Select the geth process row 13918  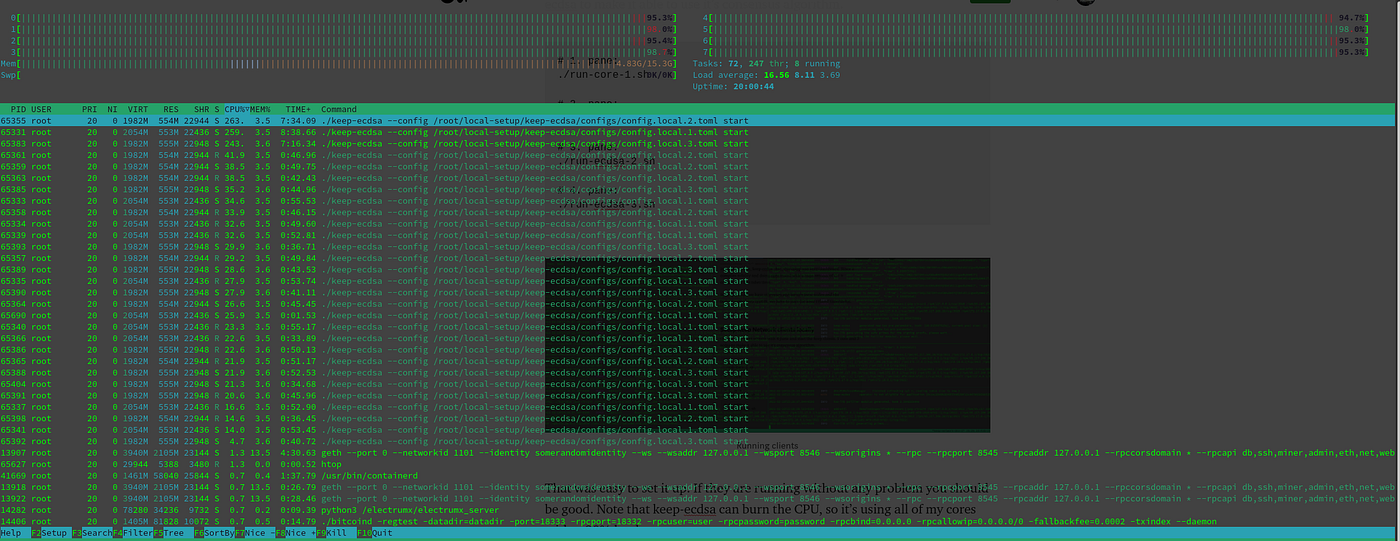pyautogui.click(x=700, y=487)
